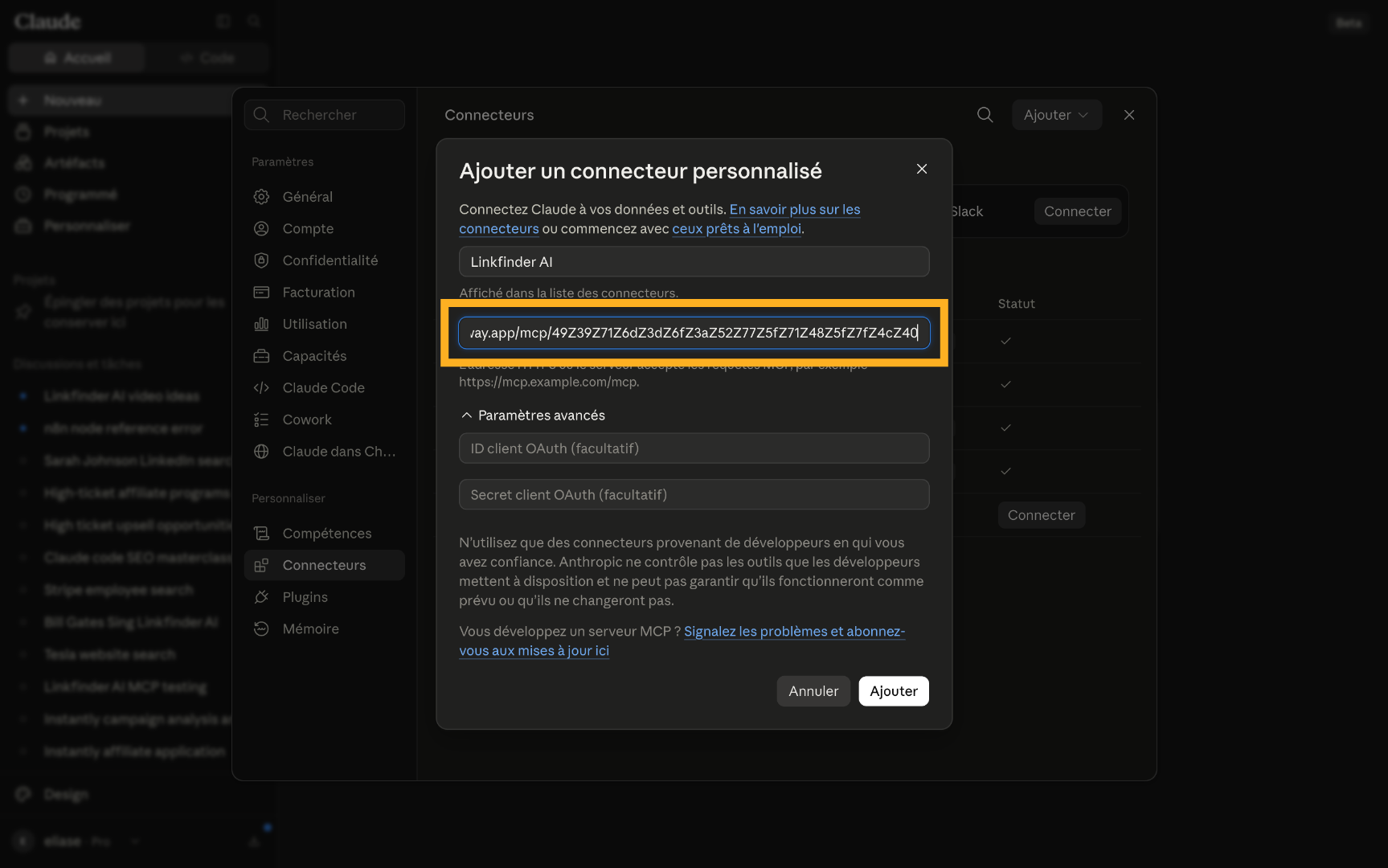The width and height of the screenshot is (1388, 868).
Task: Open Cowork settings
Action: point(325,420)
